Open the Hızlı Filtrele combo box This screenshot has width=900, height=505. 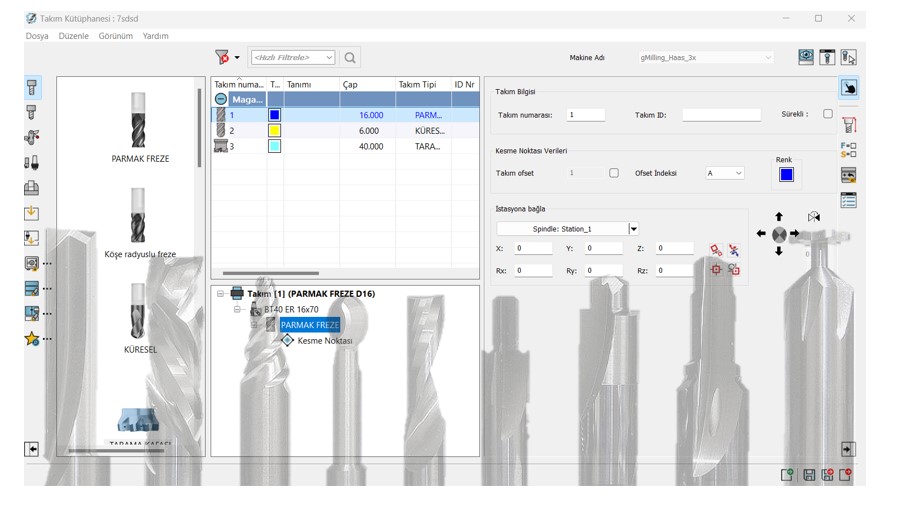(x=293, y=57)
